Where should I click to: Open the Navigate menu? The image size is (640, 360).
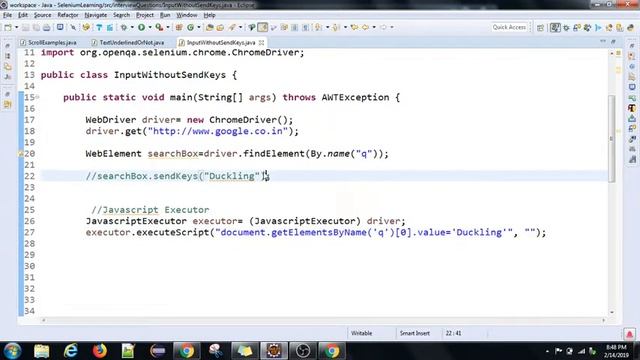click(96, 15)
